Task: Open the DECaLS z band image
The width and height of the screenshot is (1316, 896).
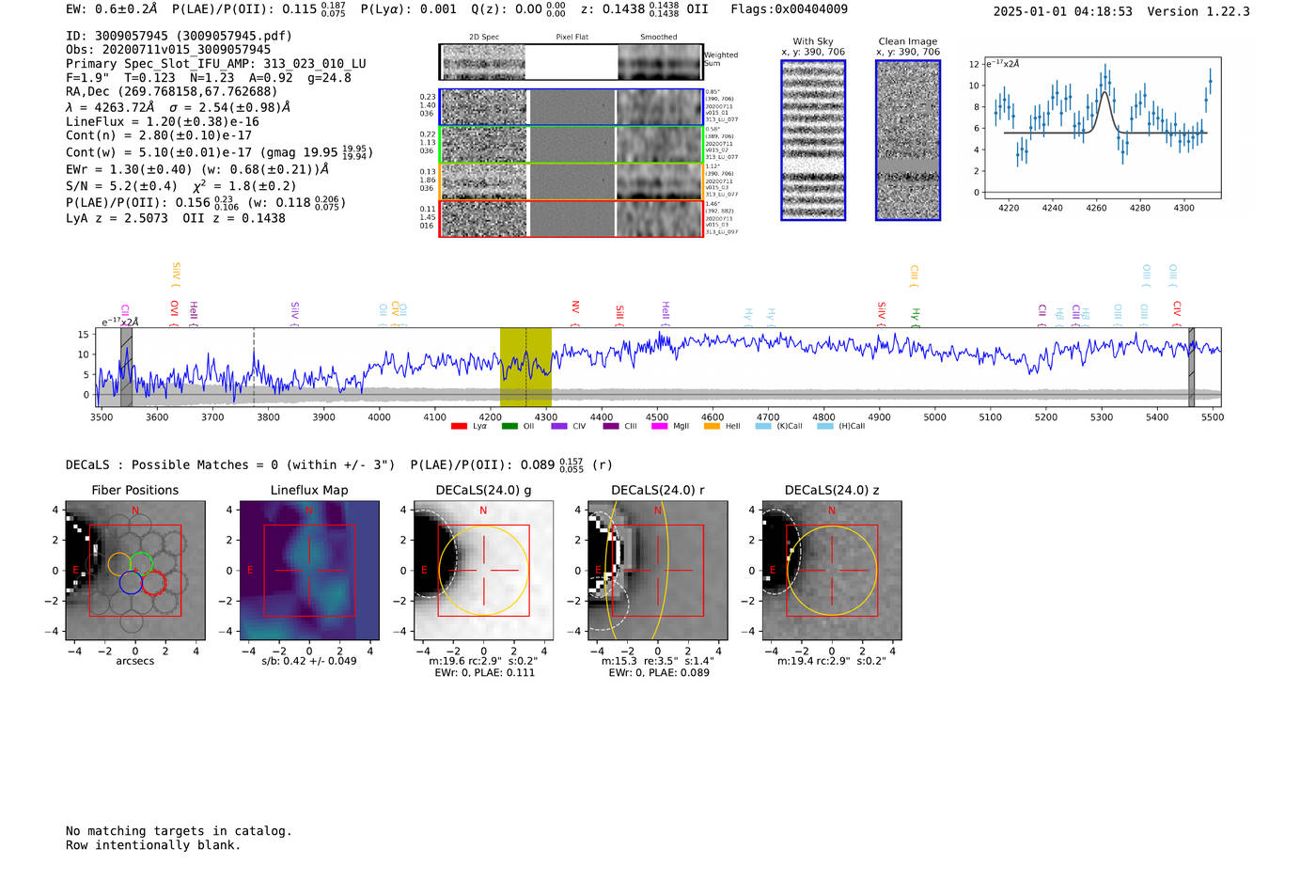Action: tap(831, 571)
